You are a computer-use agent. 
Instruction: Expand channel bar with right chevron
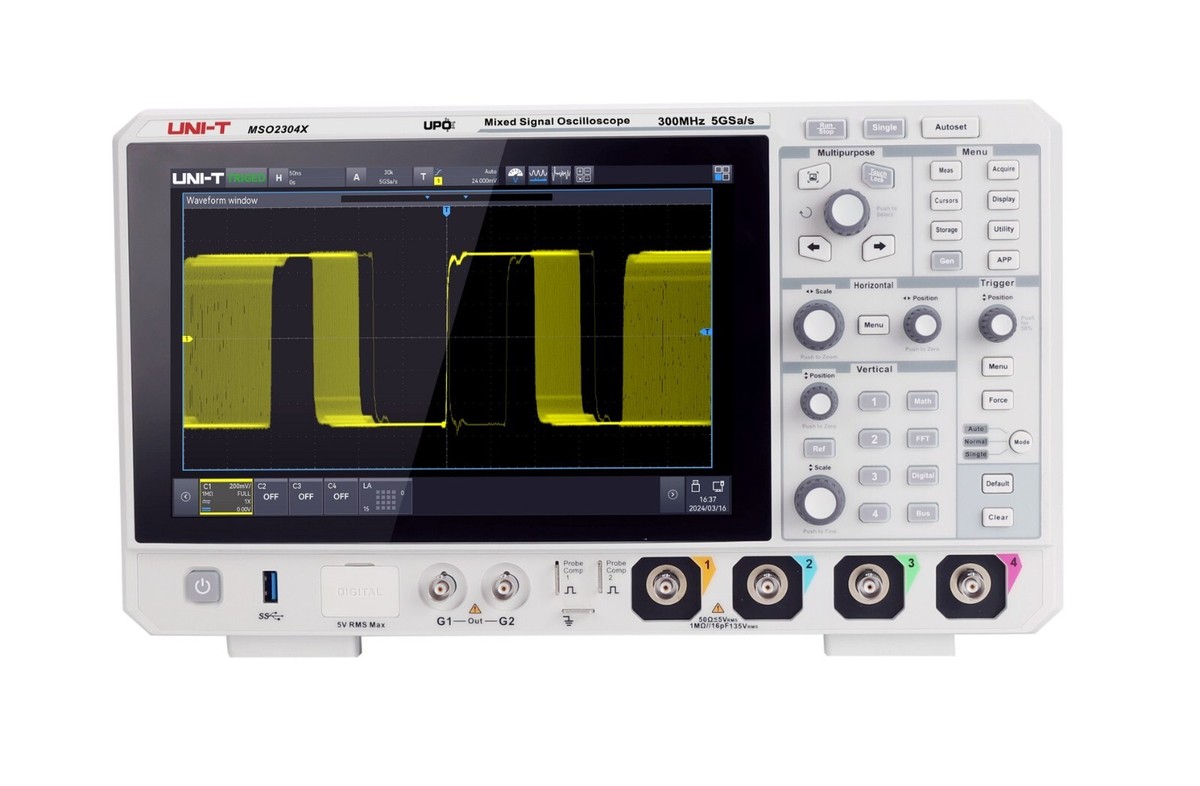click(674, 496)
